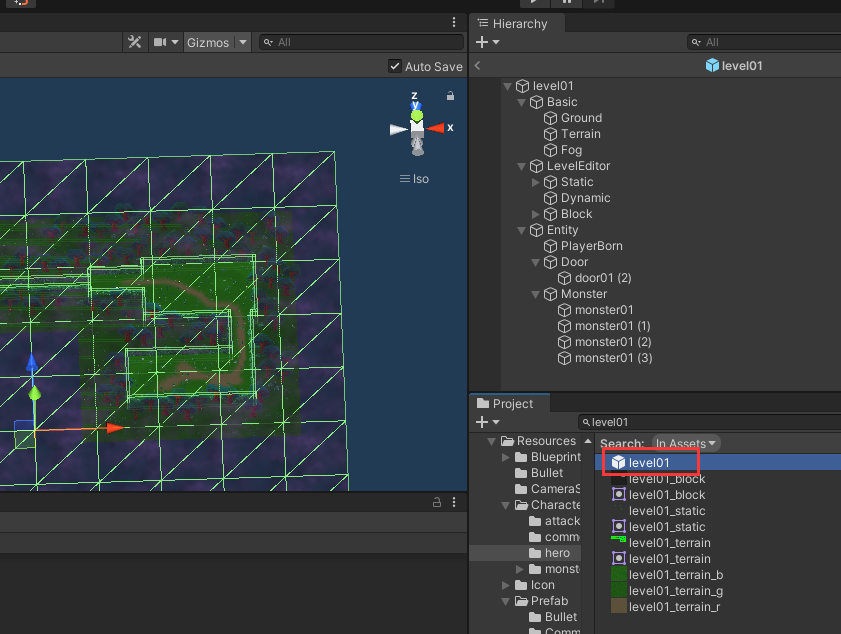Select the level01_terrain_r brown texture swatch
The width and height of the screenshot is (841, 634).
click(618, 606)
